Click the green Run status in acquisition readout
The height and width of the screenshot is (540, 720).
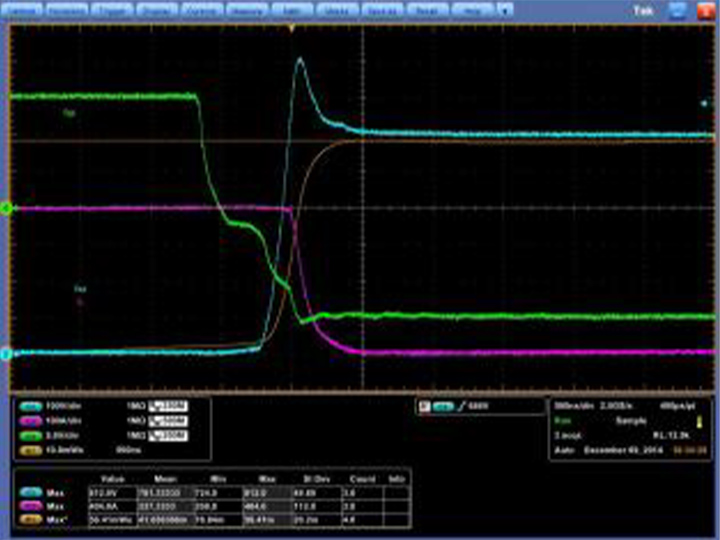coord(562,421)
